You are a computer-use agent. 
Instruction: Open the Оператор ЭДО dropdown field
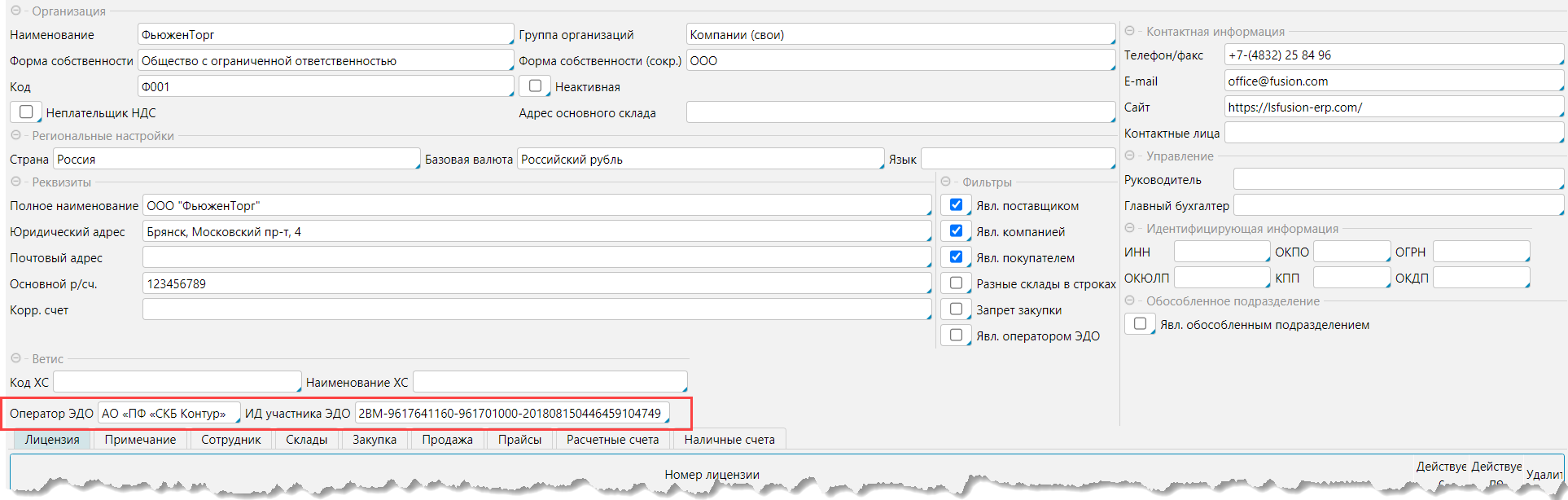[169, 414]
